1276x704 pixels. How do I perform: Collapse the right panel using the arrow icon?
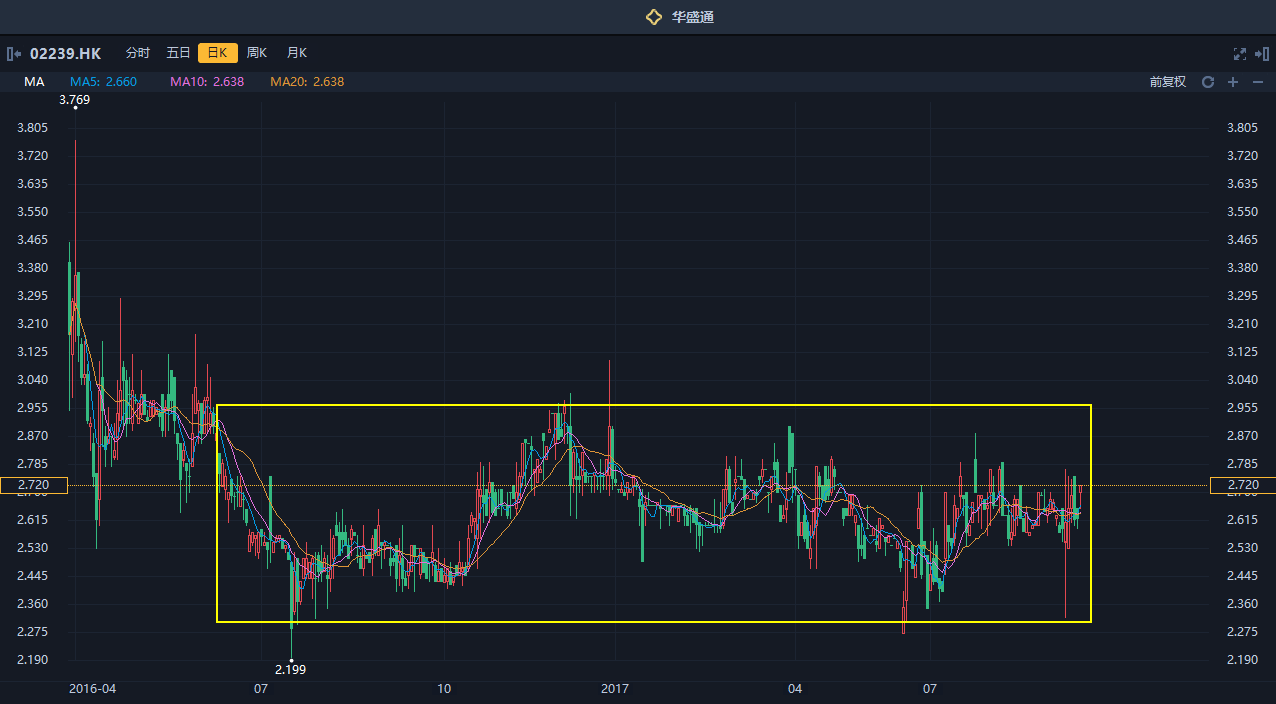[x=1262, y=53]
